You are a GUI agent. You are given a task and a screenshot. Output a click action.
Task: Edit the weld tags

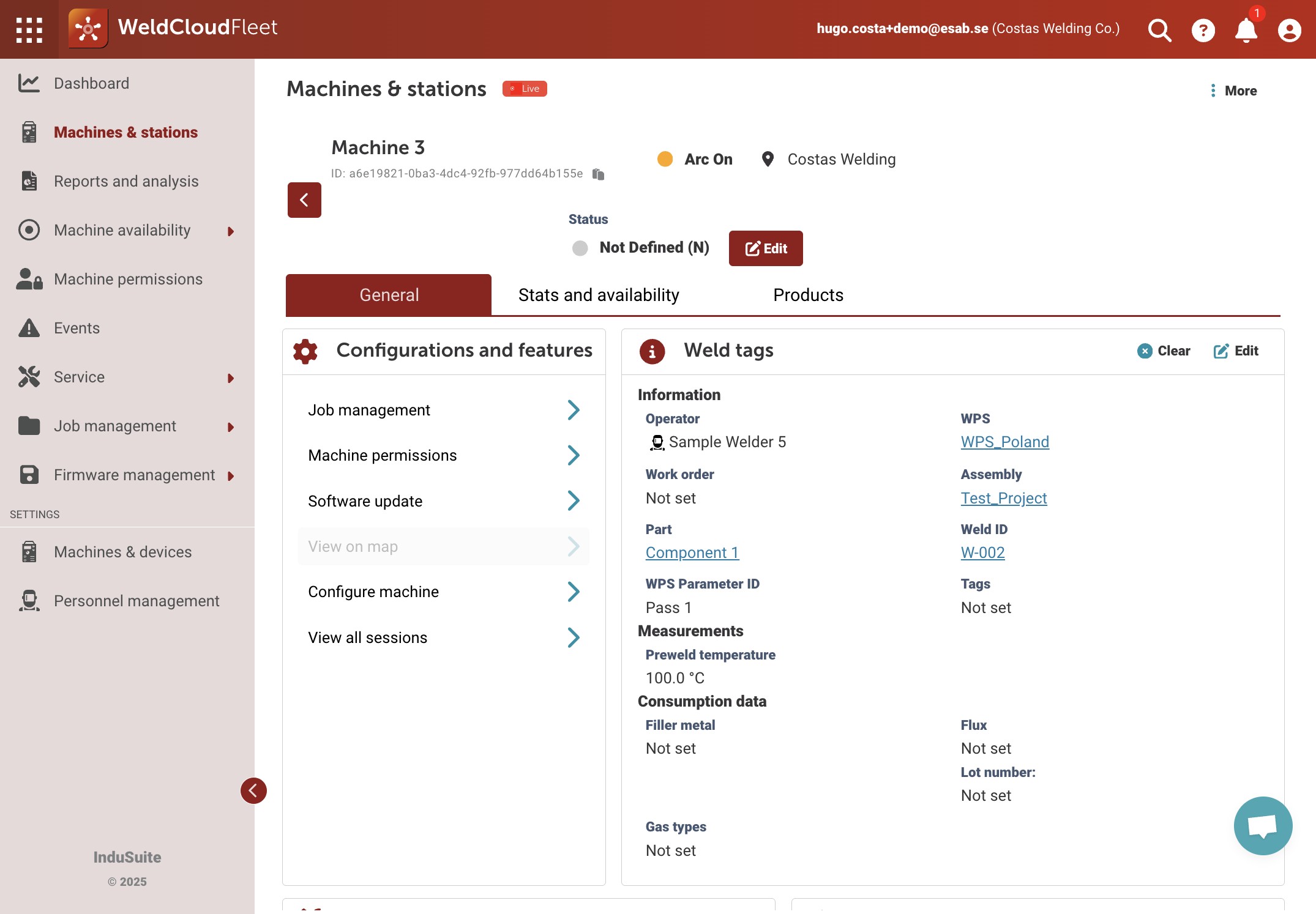click(x=1236, y=351)
